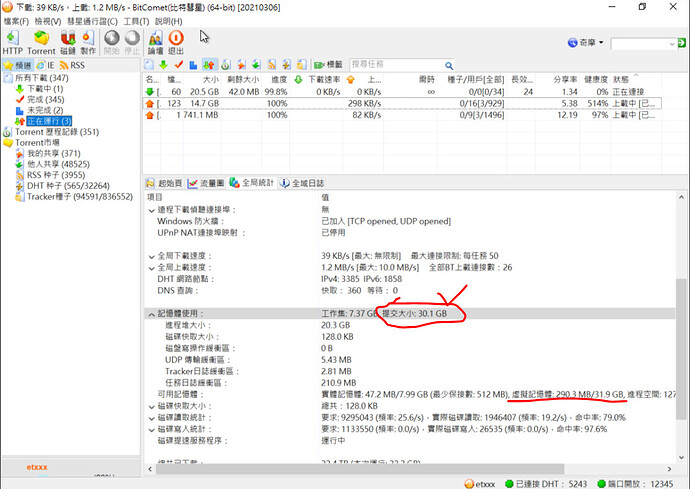Expand the 磁碟寫入統計 row
Image resolution: width=690 pixels, height=489 pixels.
pyautogui.click(x=151, y=430)
